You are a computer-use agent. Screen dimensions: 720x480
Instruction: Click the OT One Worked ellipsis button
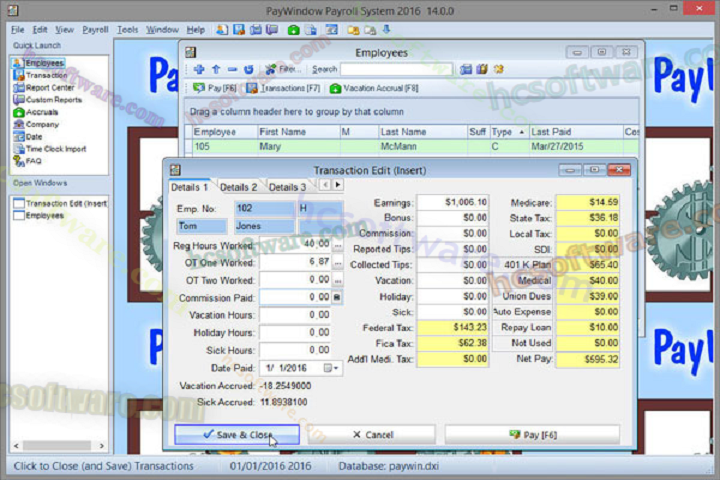point(338,263)
